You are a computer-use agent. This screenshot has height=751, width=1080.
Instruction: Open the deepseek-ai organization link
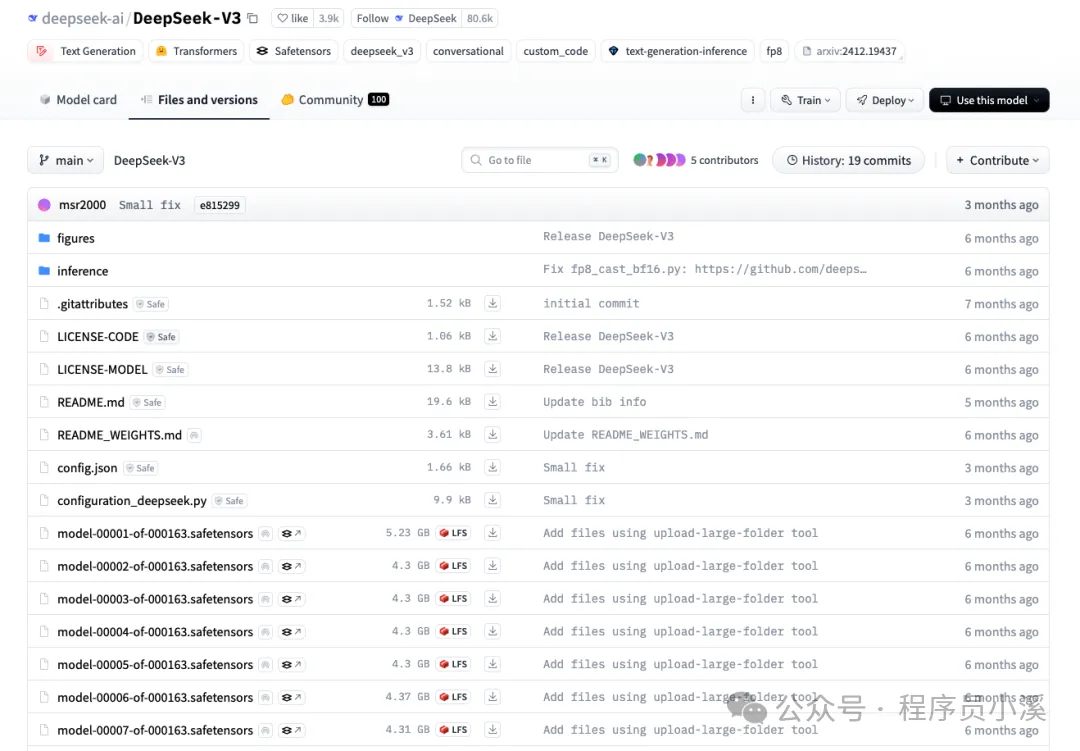point(82,19)
